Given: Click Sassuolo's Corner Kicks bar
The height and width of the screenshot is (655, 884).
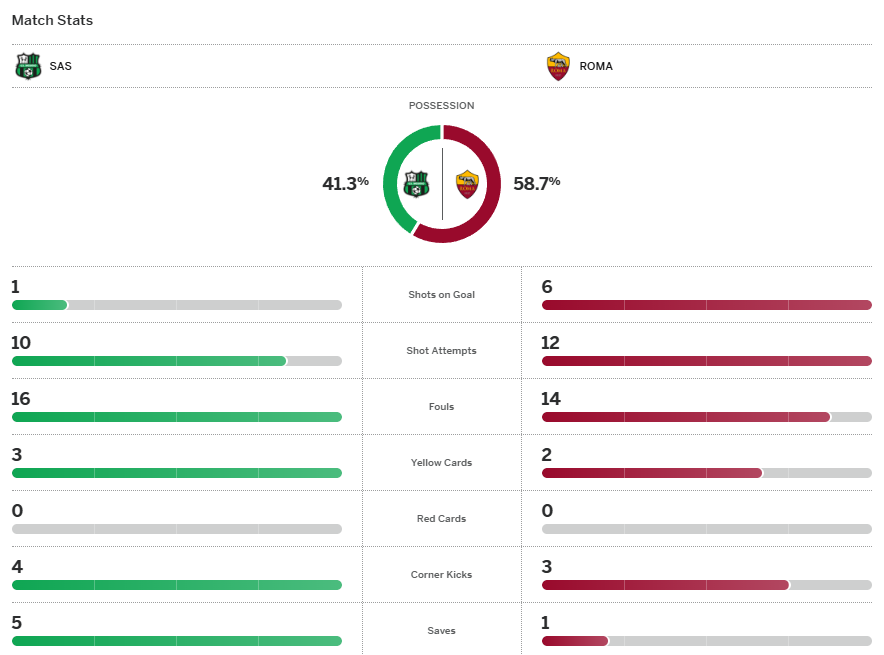Looking at the screenshot, I should coord(176,585).
